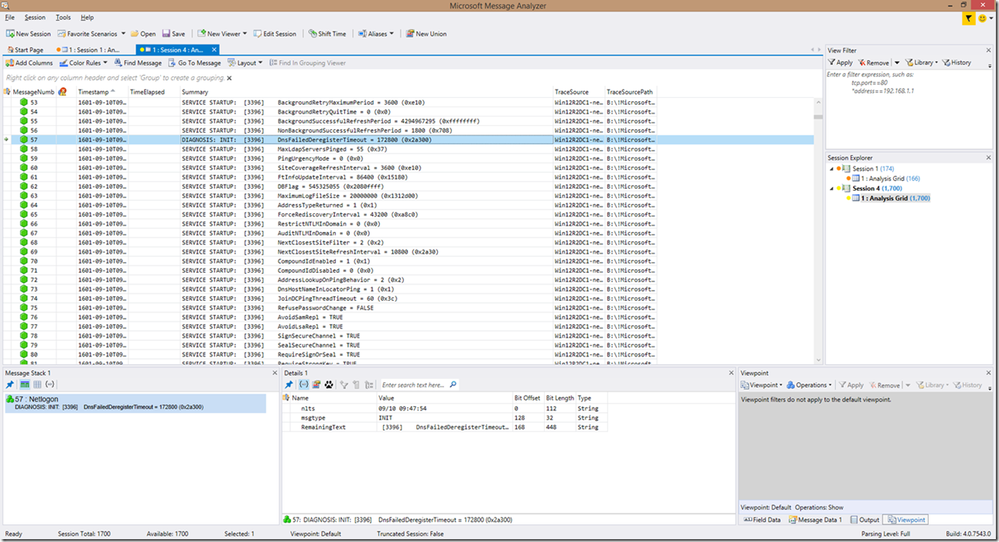This screenshot has height=542, width=999.
Task: Click the message grid vertical scrollbar thumb
Action: click(x=818, y=117)
